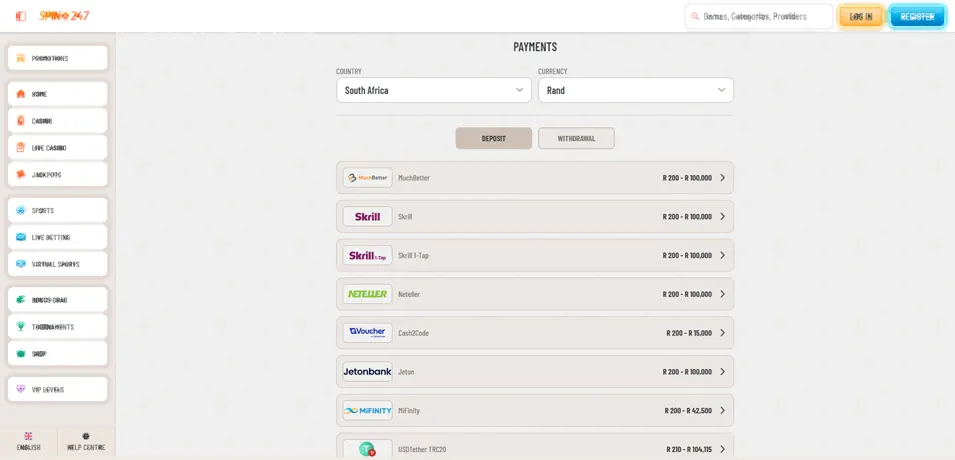Open Live Betting in the sidebar
This screenshot has height=460, width=955.
[57, 238]
